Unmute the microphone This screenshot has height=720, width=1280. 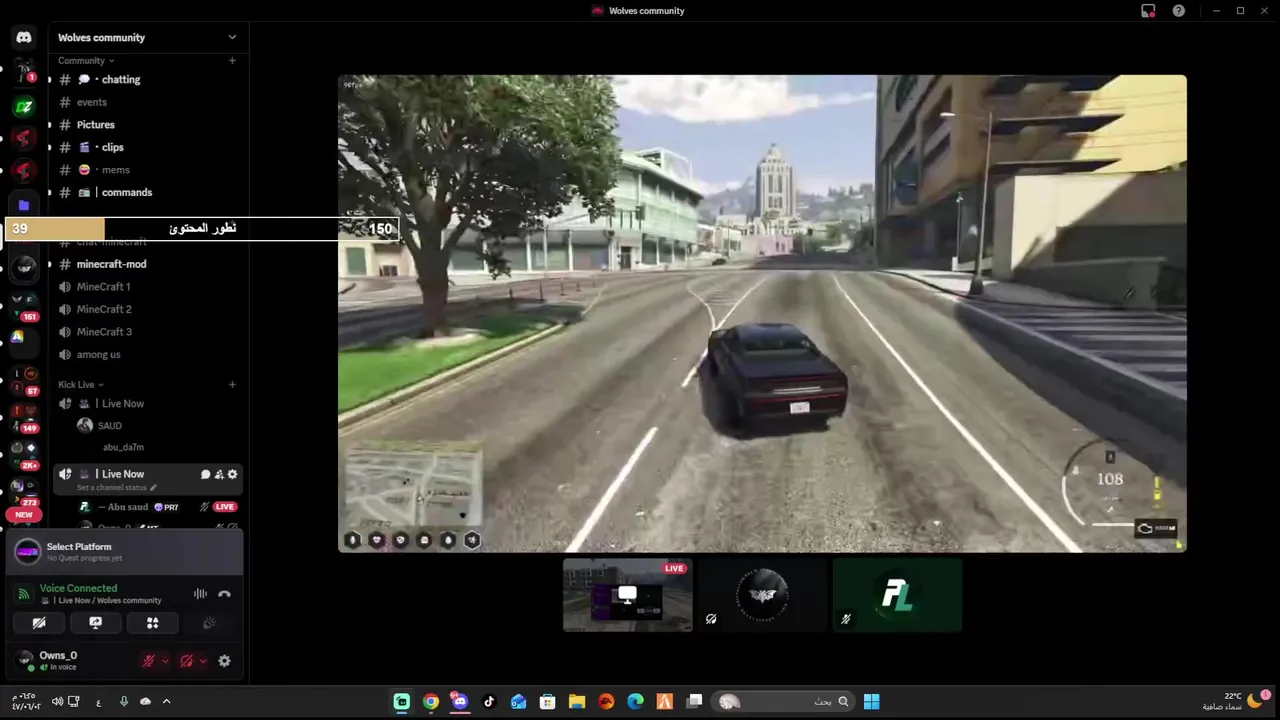click(x=148, y=661)
